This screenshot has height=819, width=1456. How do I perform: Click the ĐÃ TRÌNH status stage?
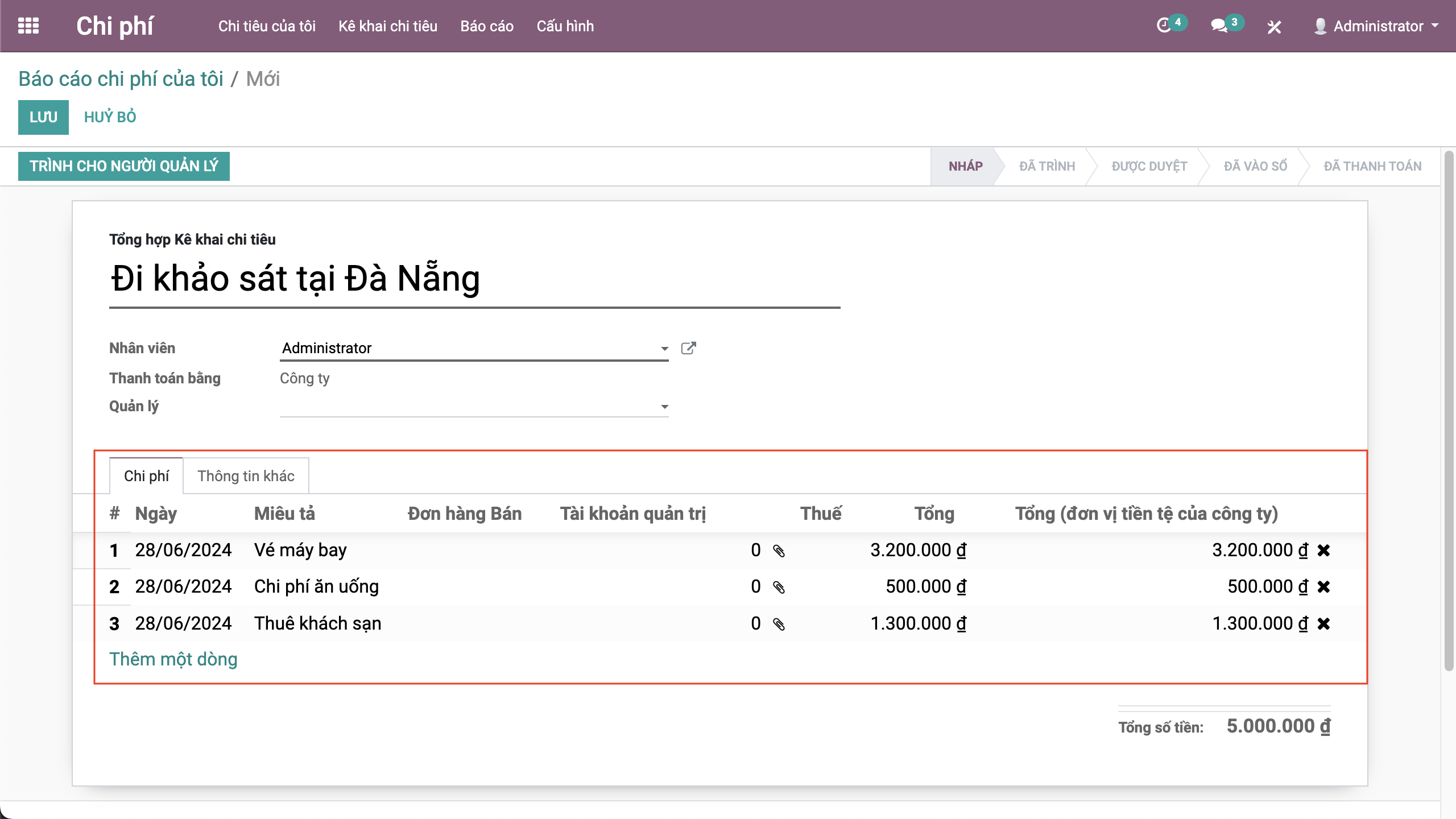click(1046, 166)
